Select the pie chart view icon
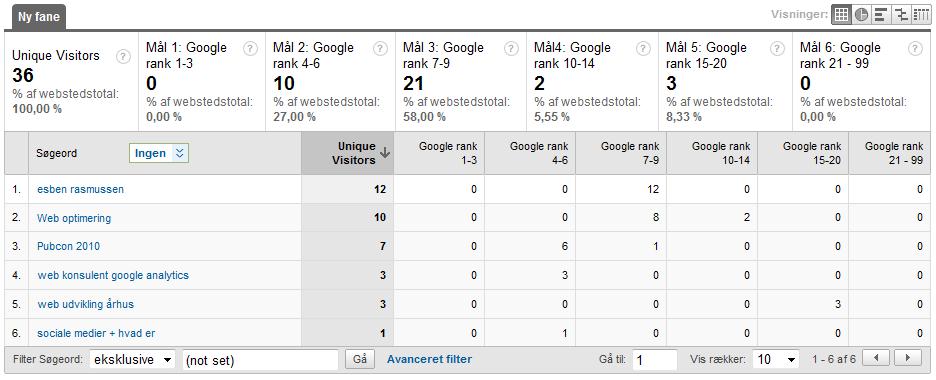936x380 pixels. click(861, 15)
